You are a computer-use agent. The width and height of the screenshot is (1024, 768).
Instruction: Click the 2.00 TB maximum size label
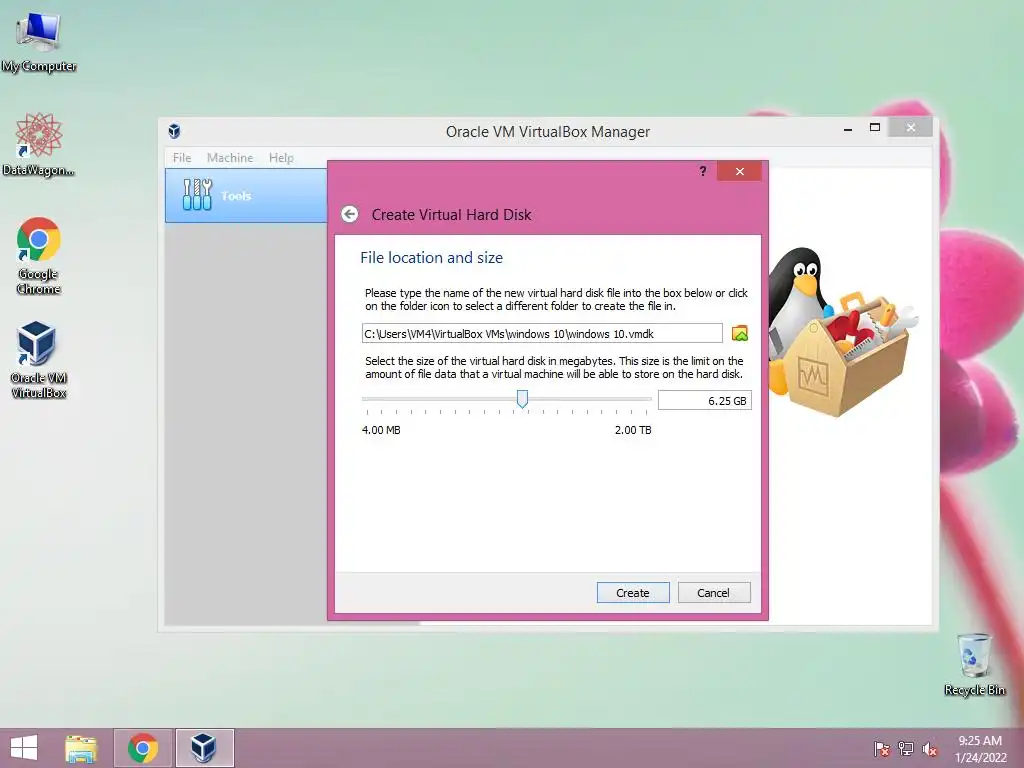(x=633, y=430)
